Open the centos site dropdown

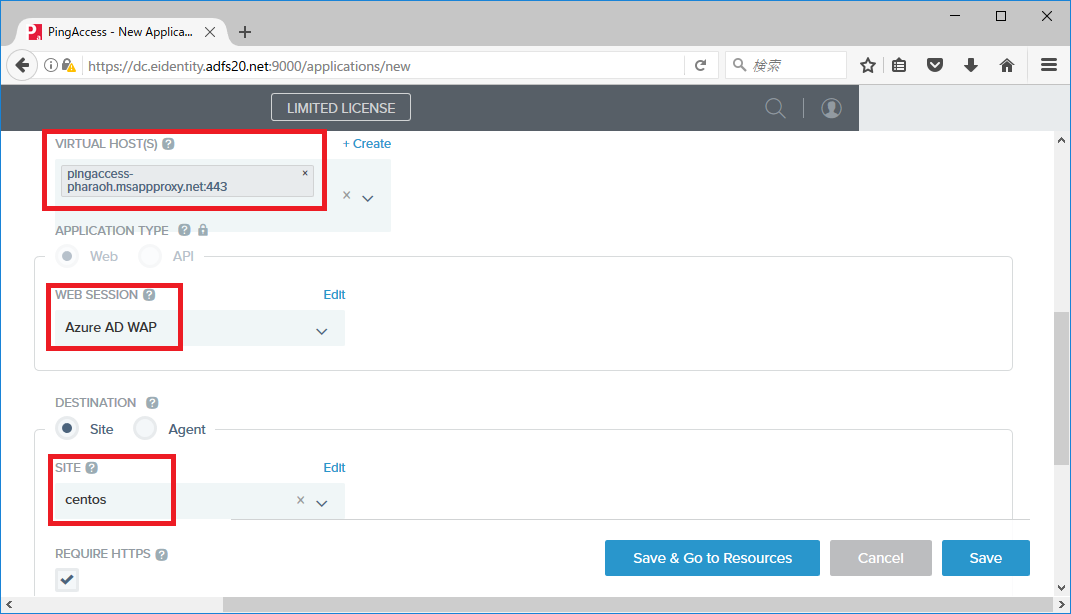tap(321, 500)
